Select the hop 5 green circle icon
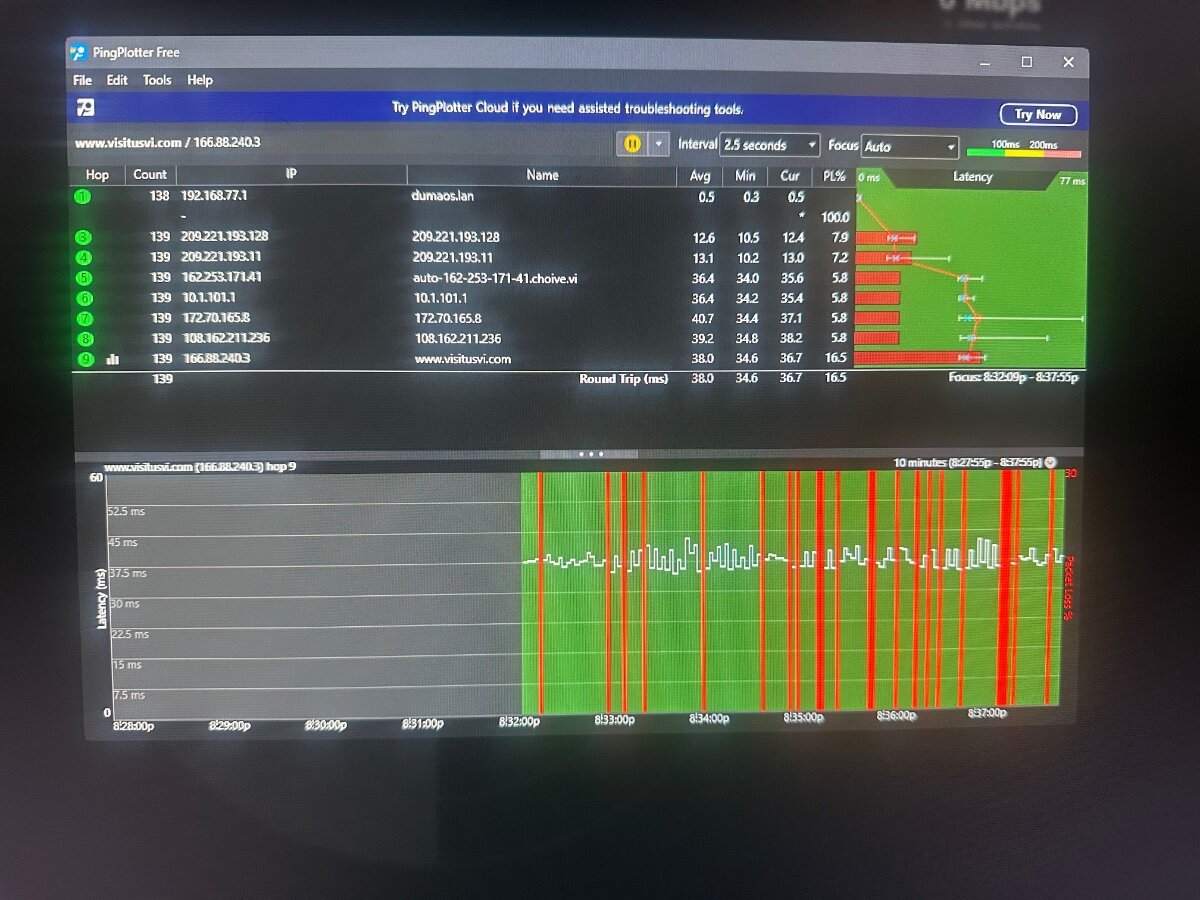 coord(83,278)
